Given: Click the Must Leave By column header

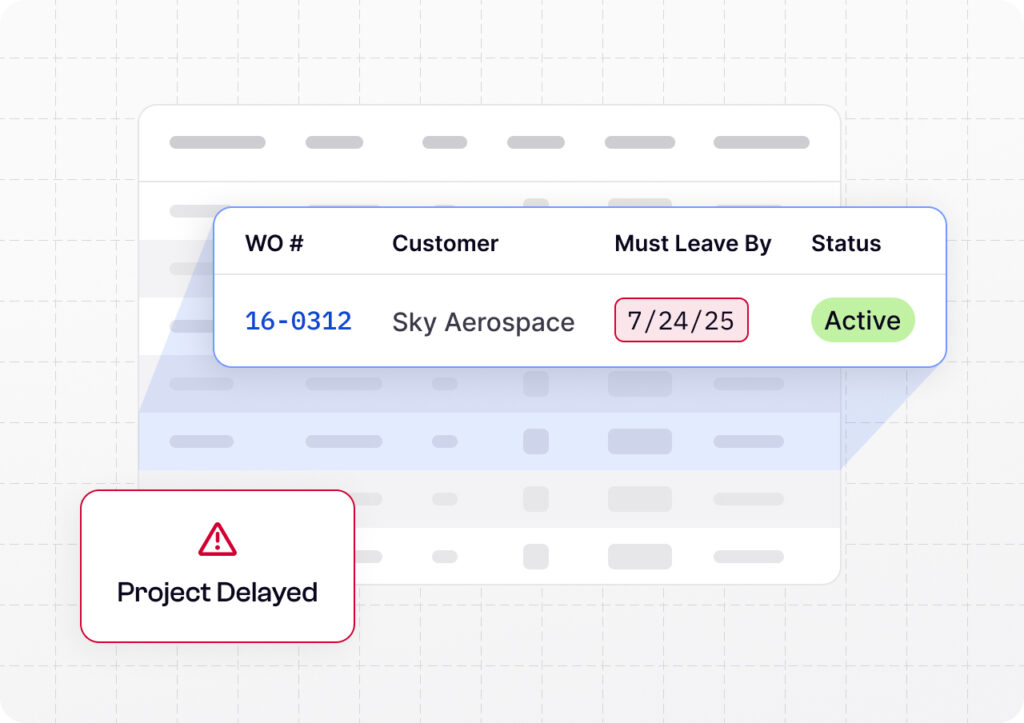Looking at the screenshot, I should (693, 243).
